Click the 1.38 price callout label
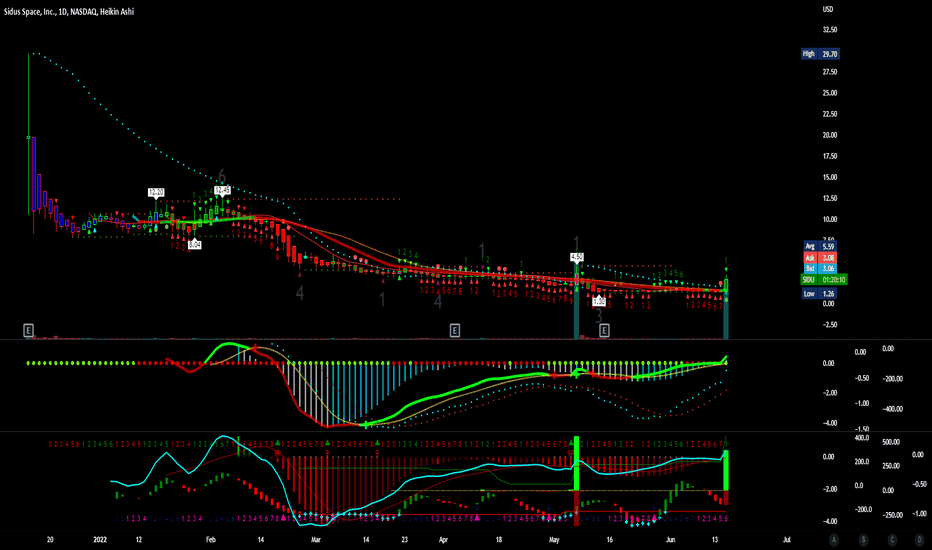932x550 pixels. pos(599,302)
